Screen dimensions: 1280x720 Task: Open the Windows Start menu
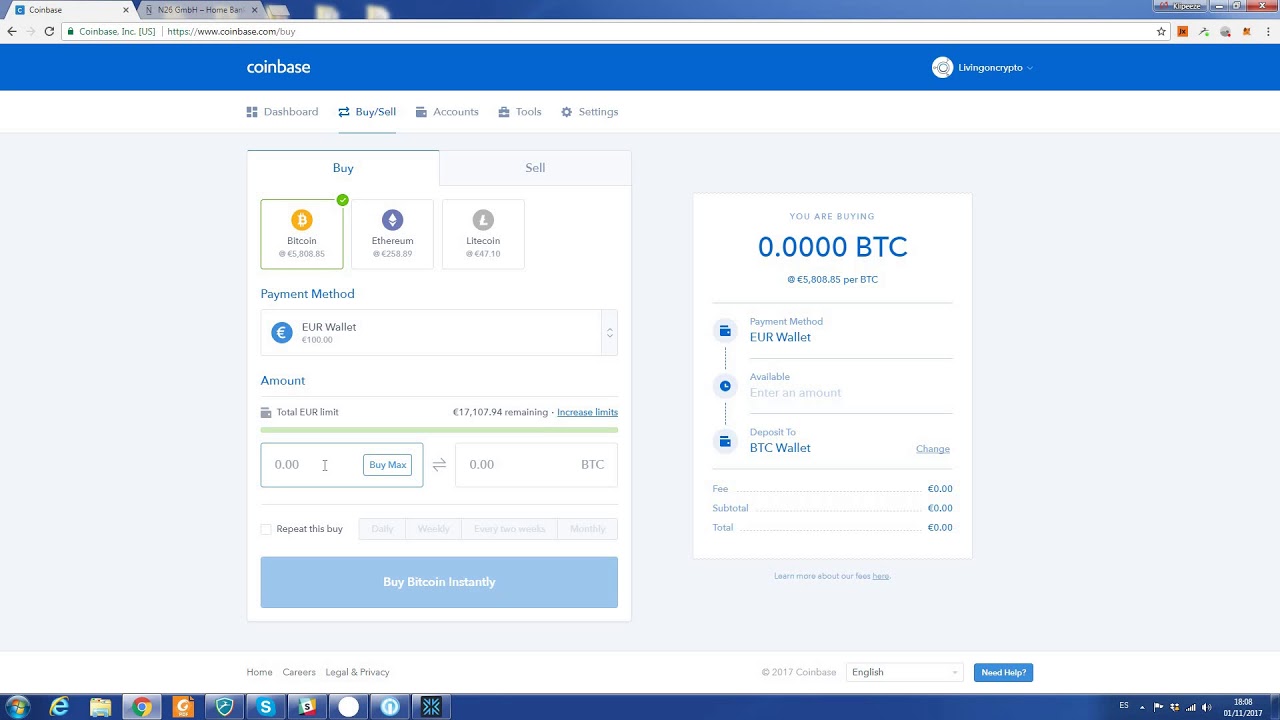(17, 707)
